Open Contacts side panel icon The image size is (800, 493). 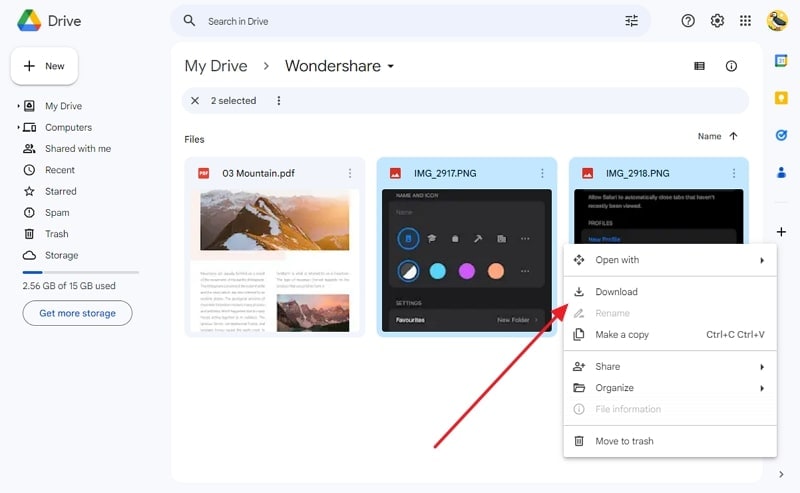[x=781, y=172]
